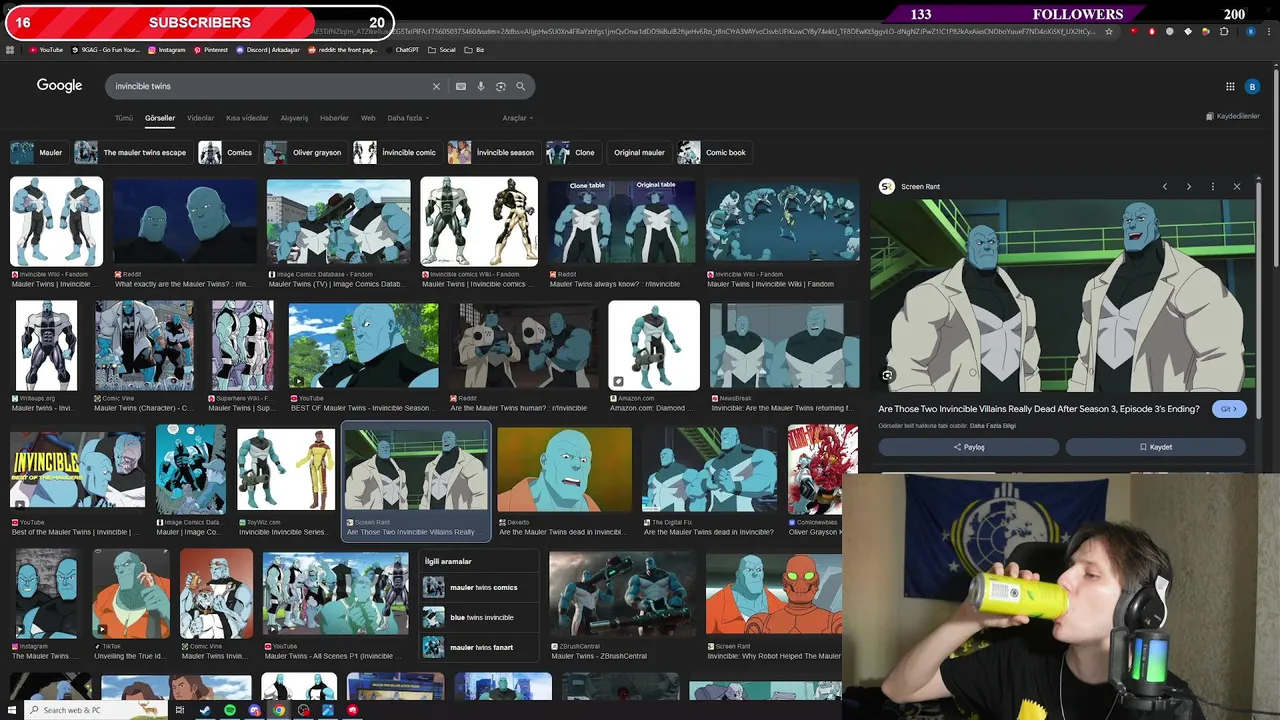The width and height of the screenshot is (1280, 720).
Task: Go to next image in preview panel
Action: click(x=1189, y=187)
